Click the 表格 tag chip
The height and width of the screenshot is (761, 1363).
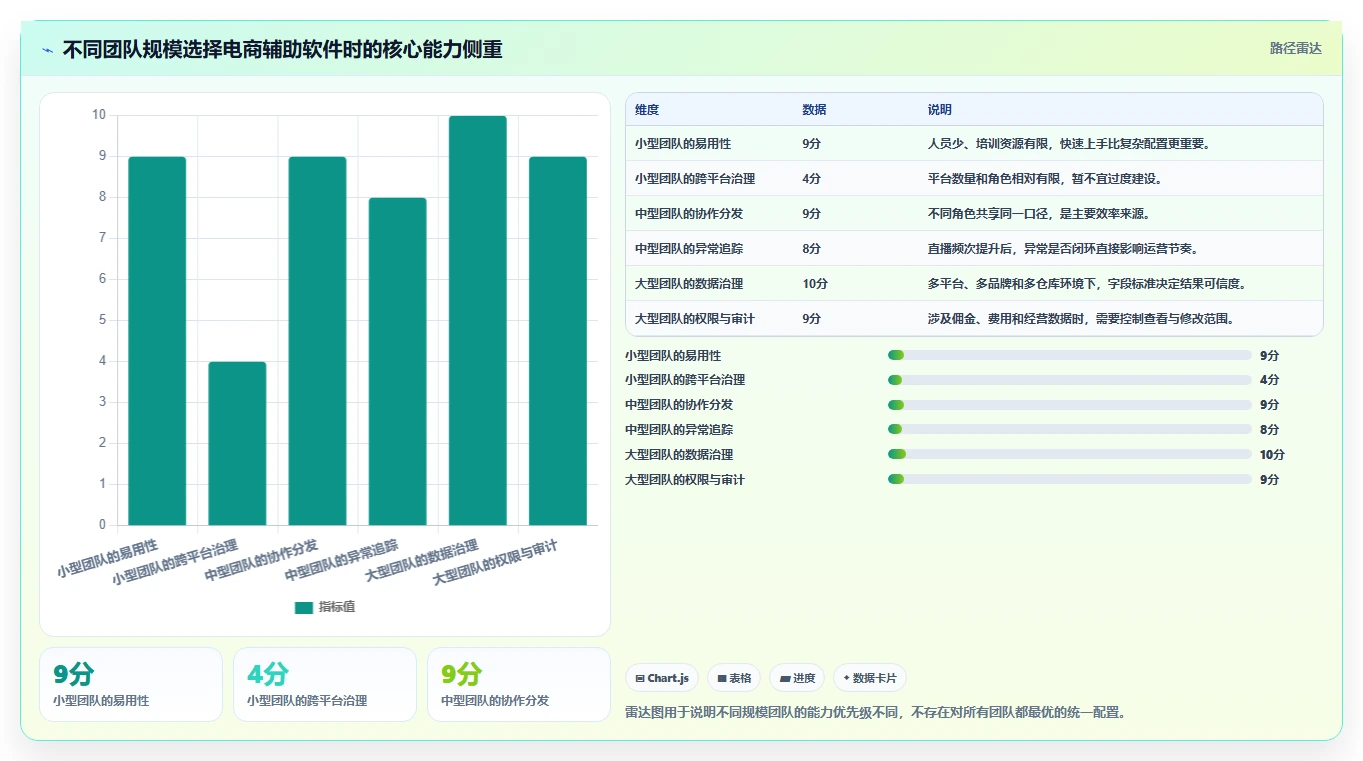[734, 678]
